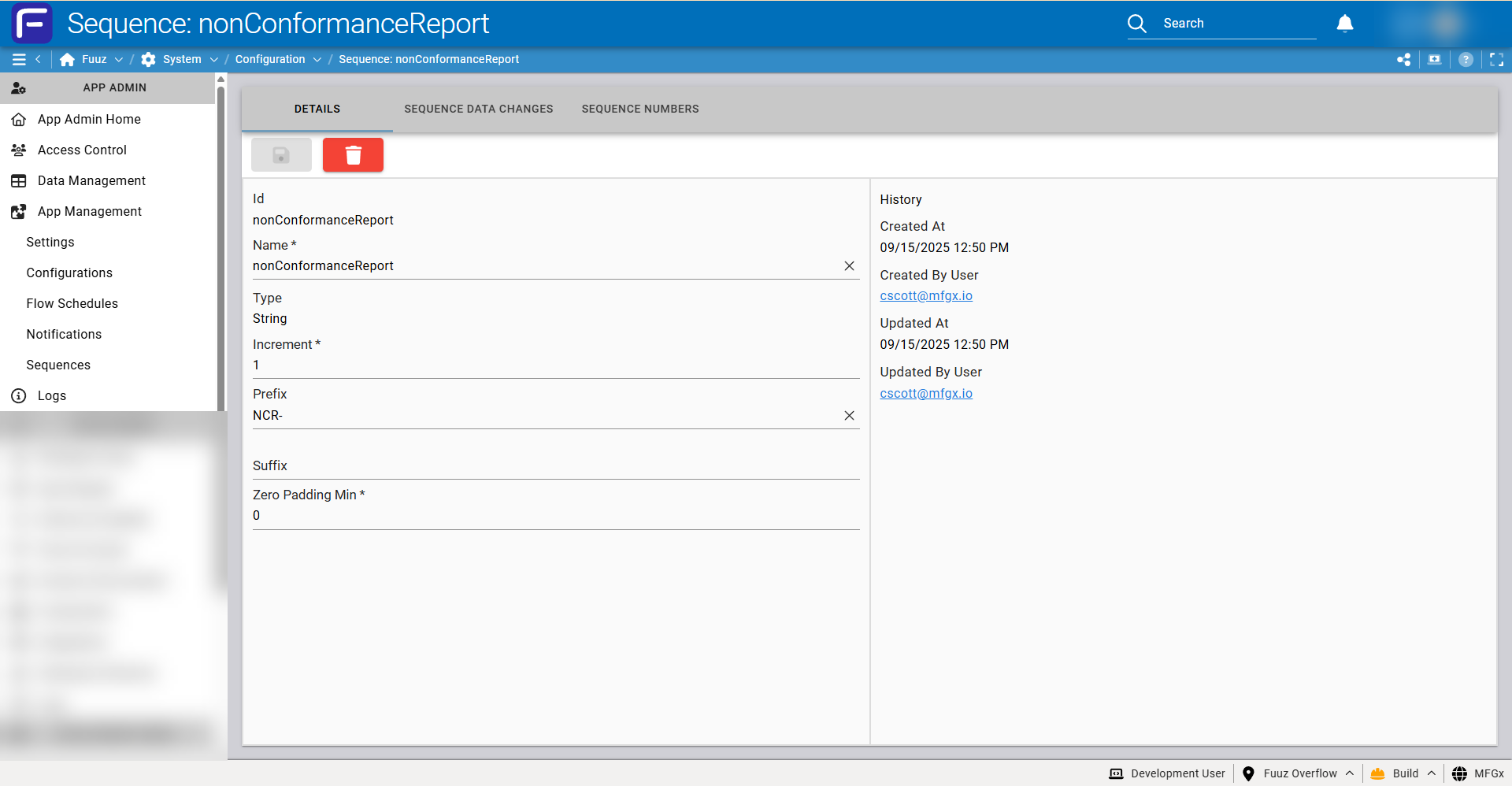Viewport: 1512px width, 786px height.
Task: Click the Suffix input field
Action: coord(556,465)
